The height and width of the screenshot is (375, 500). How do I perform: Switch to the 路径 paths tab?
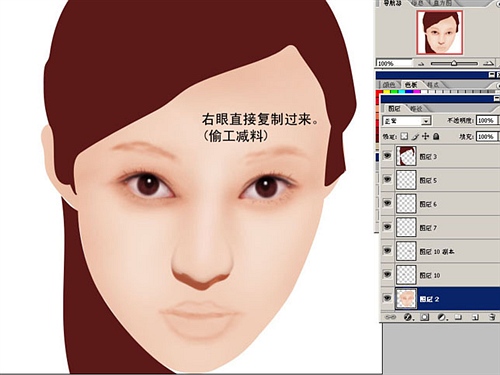click(416, 109)
